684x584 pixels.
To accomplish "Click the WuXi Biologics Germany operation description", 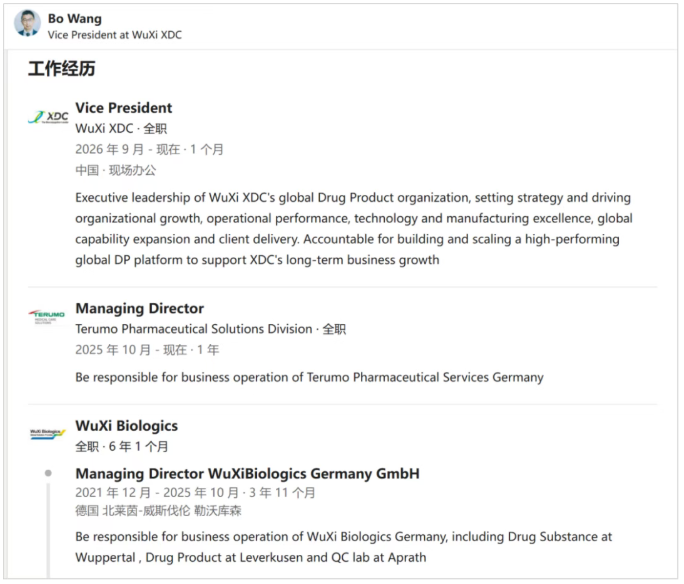I will [344, 547].
